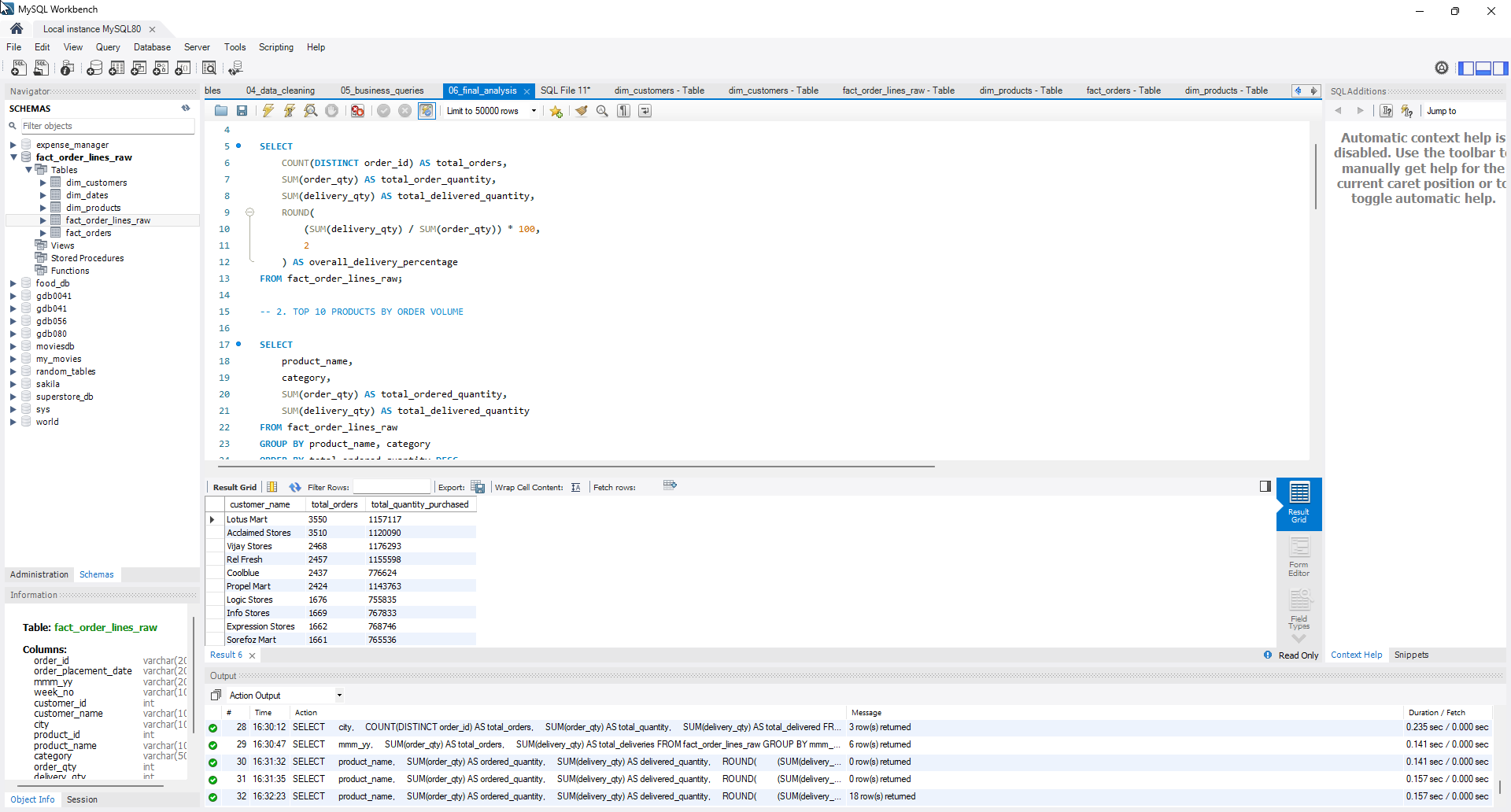This screenshot has width=1511, height=812.
Task: Close the Result 6 tab
Action: (252, 655)
